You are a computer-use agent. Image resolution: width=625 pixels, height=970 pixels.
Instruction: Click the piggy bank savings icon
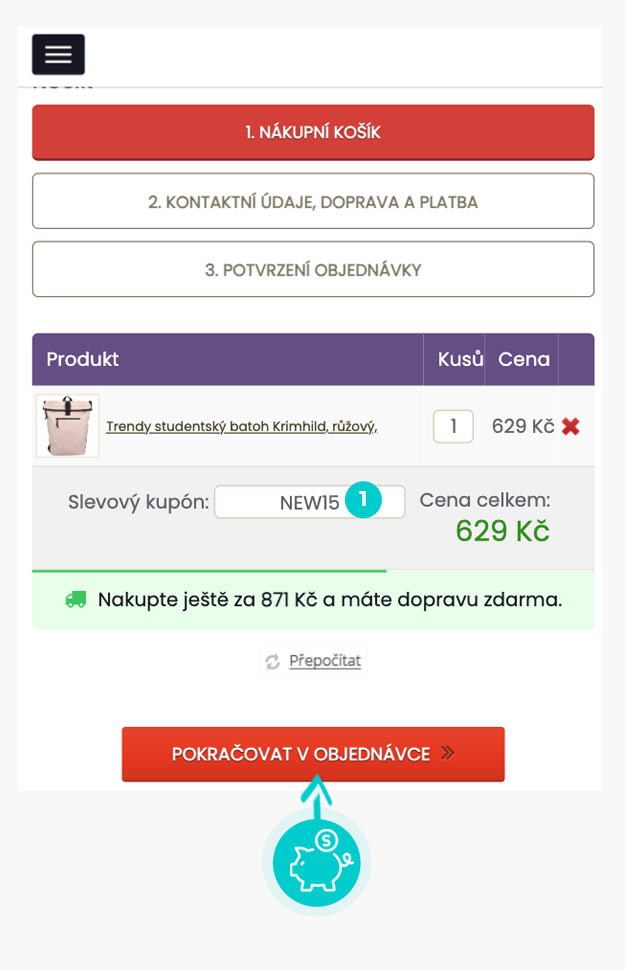point(316,862)
